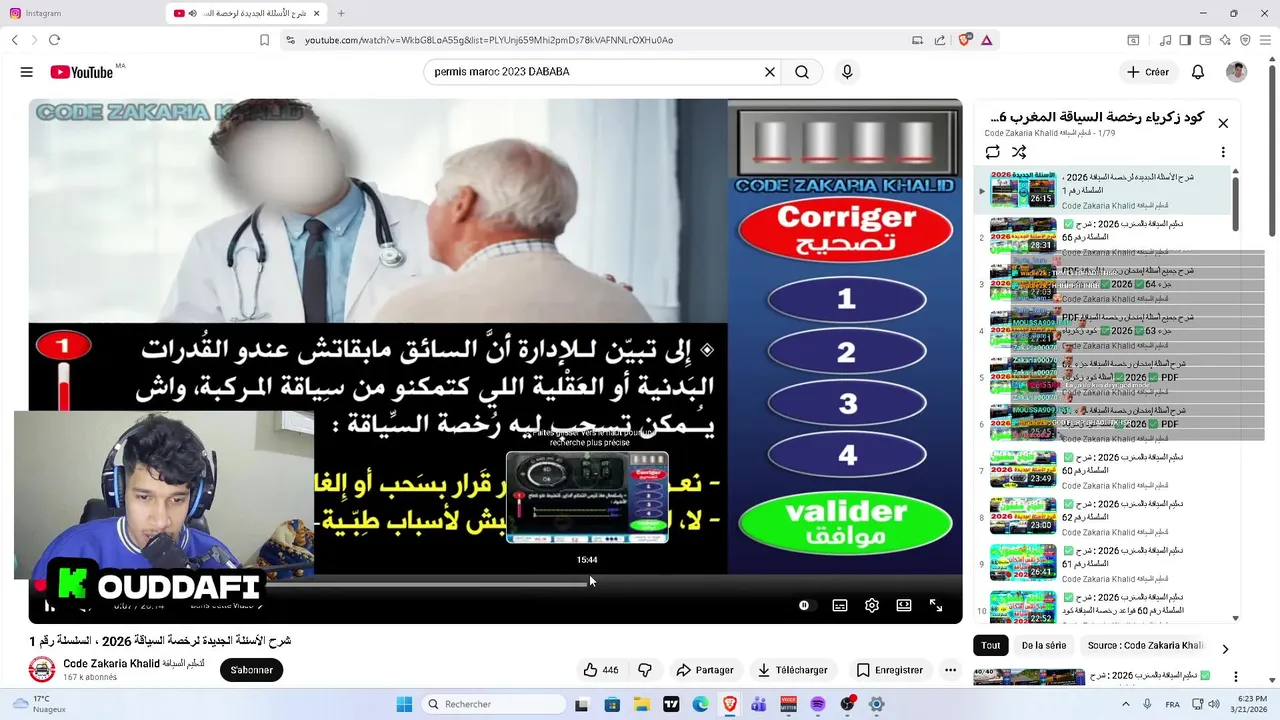Open OBS Studio from the taskbar

tap(848, 704)
